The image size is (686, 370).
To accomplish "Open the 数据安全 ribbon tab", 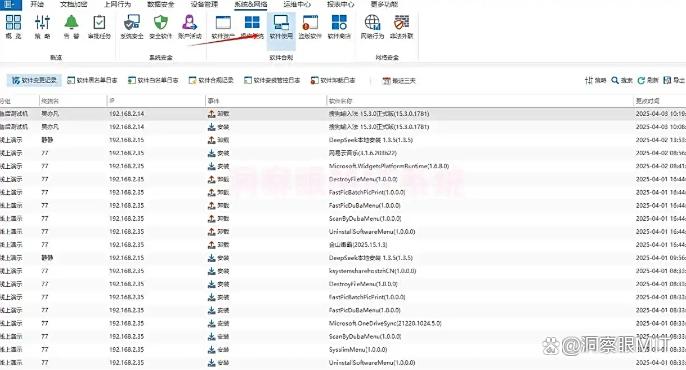I will click(x=161, y=4).
